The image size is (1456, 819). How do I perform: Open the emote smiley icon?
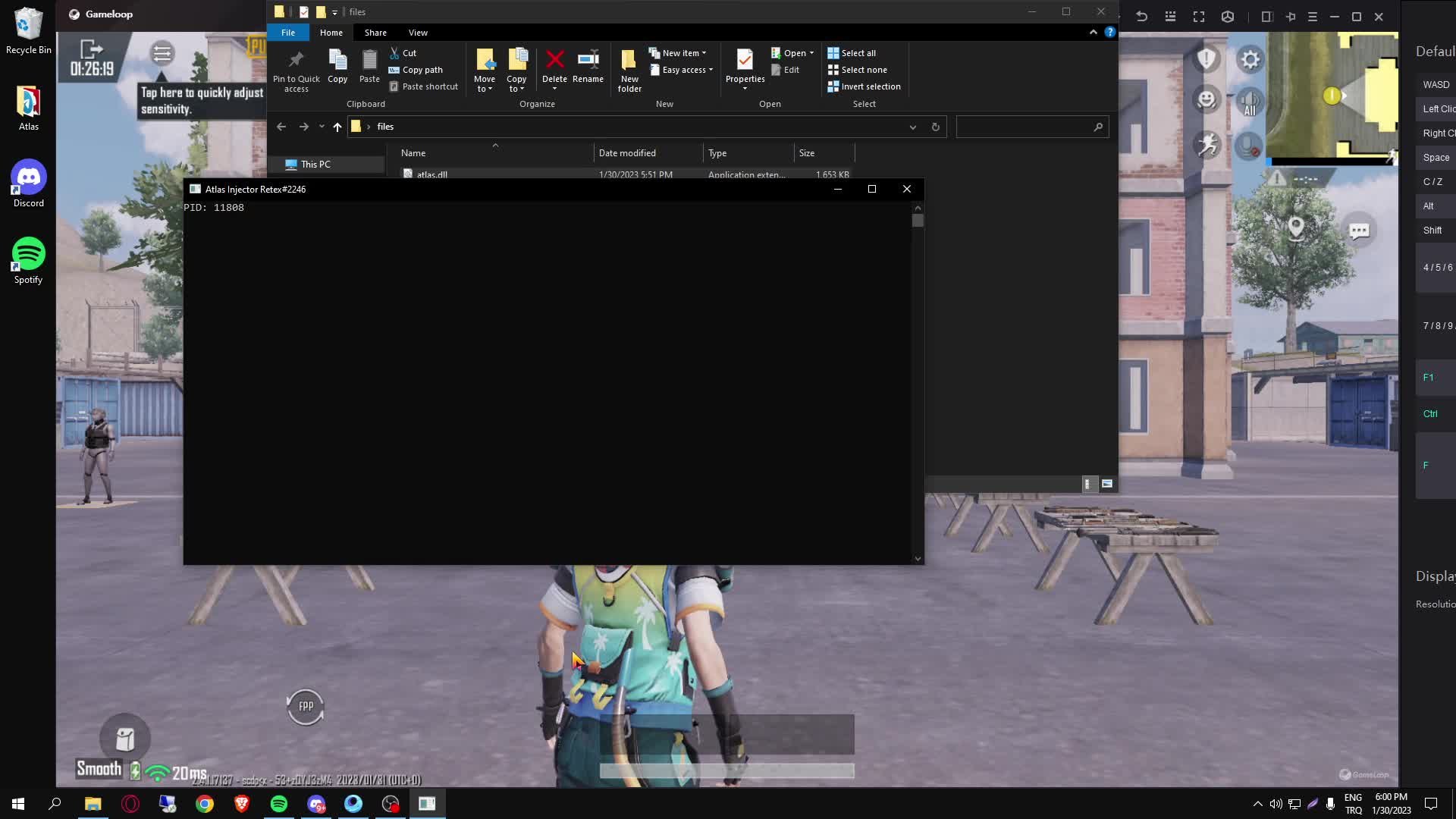point(1207,99)
